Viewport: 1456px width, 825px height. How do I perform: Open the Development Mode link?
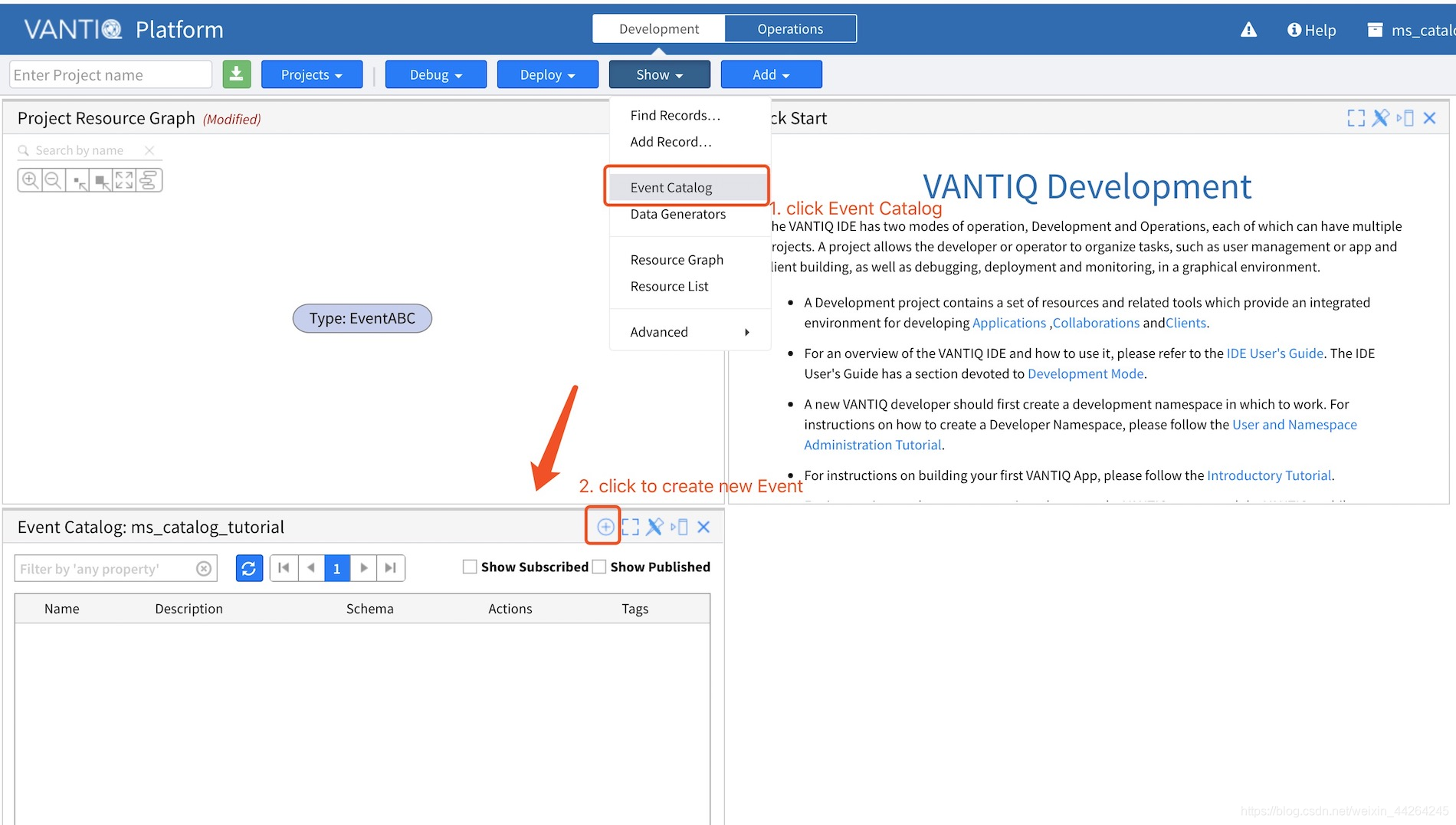coord(1085,373)
